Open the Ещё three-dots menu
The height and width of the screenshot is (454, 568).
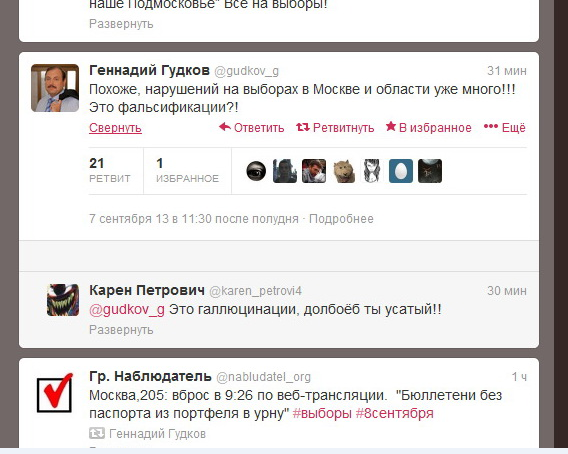[x=505, y=127]
